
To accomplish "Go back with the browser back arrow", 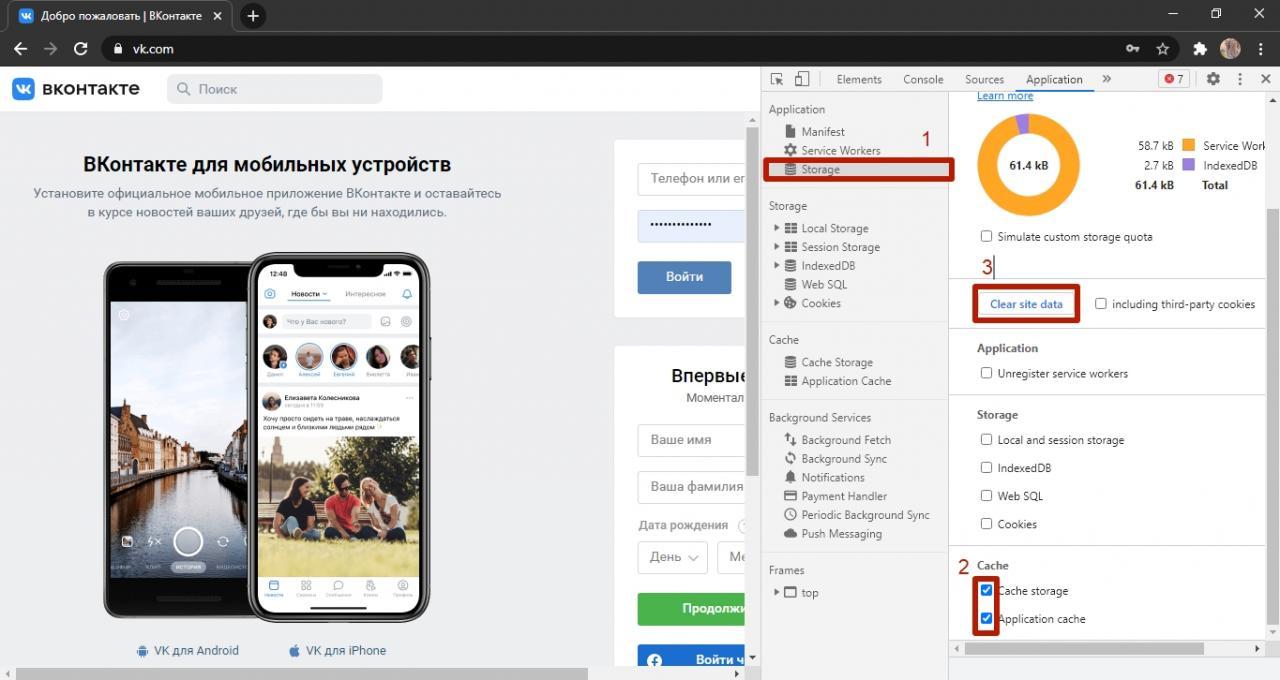I will (x=20, y=48).
